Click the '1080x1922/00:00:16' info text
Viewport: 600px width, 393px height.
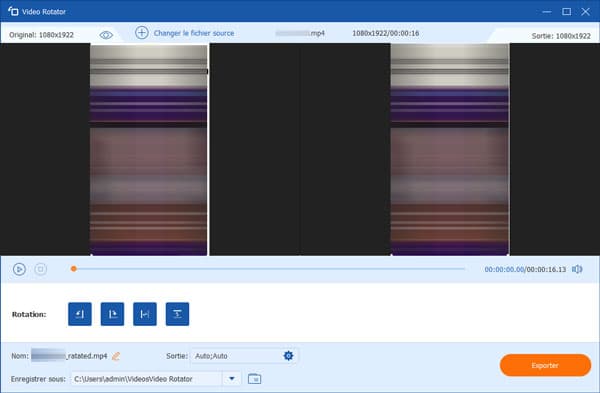point(386,33)
